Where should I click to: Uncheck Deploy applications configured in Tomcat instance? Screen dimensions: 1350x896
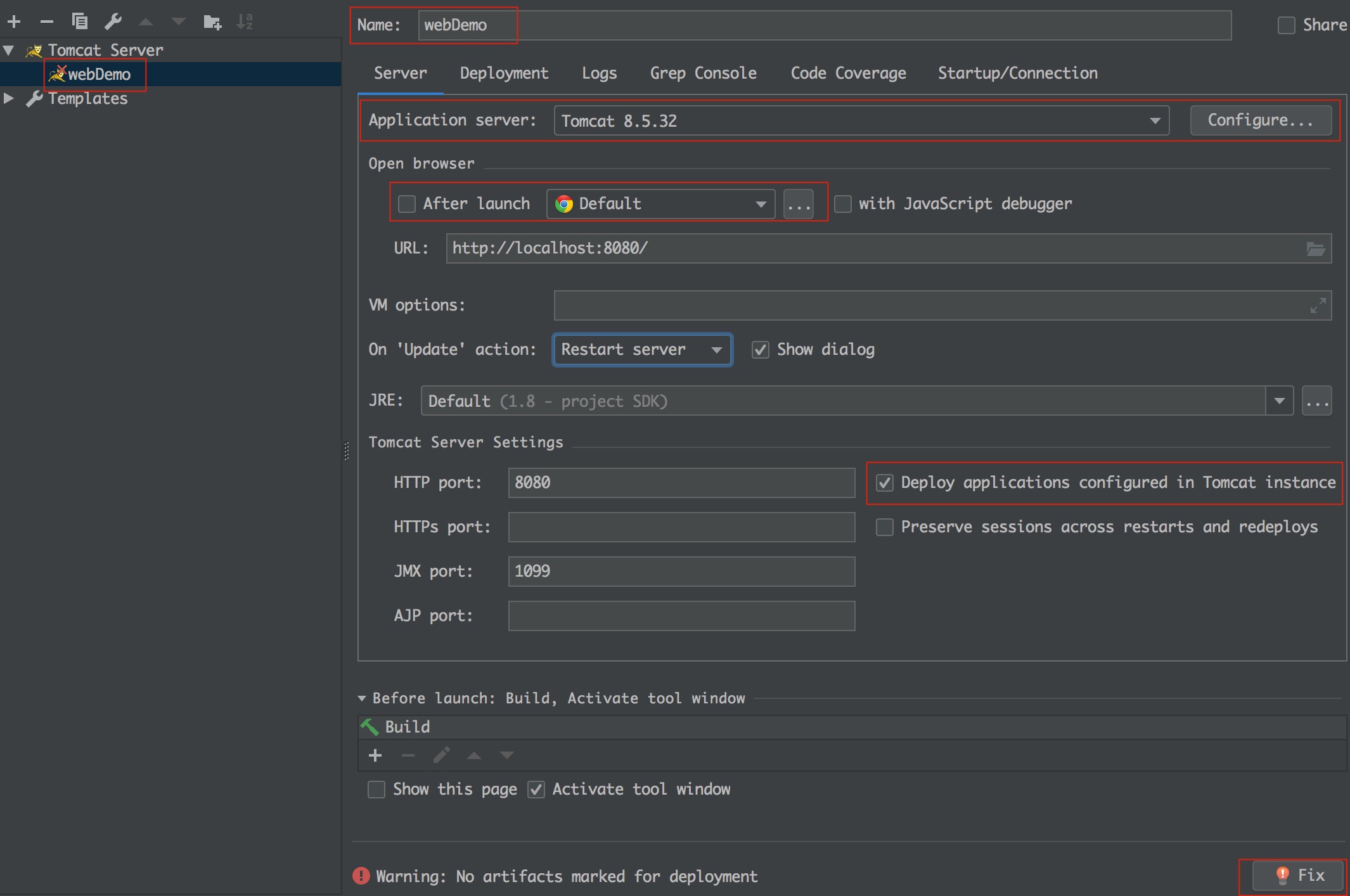click(x=884, y=483)
